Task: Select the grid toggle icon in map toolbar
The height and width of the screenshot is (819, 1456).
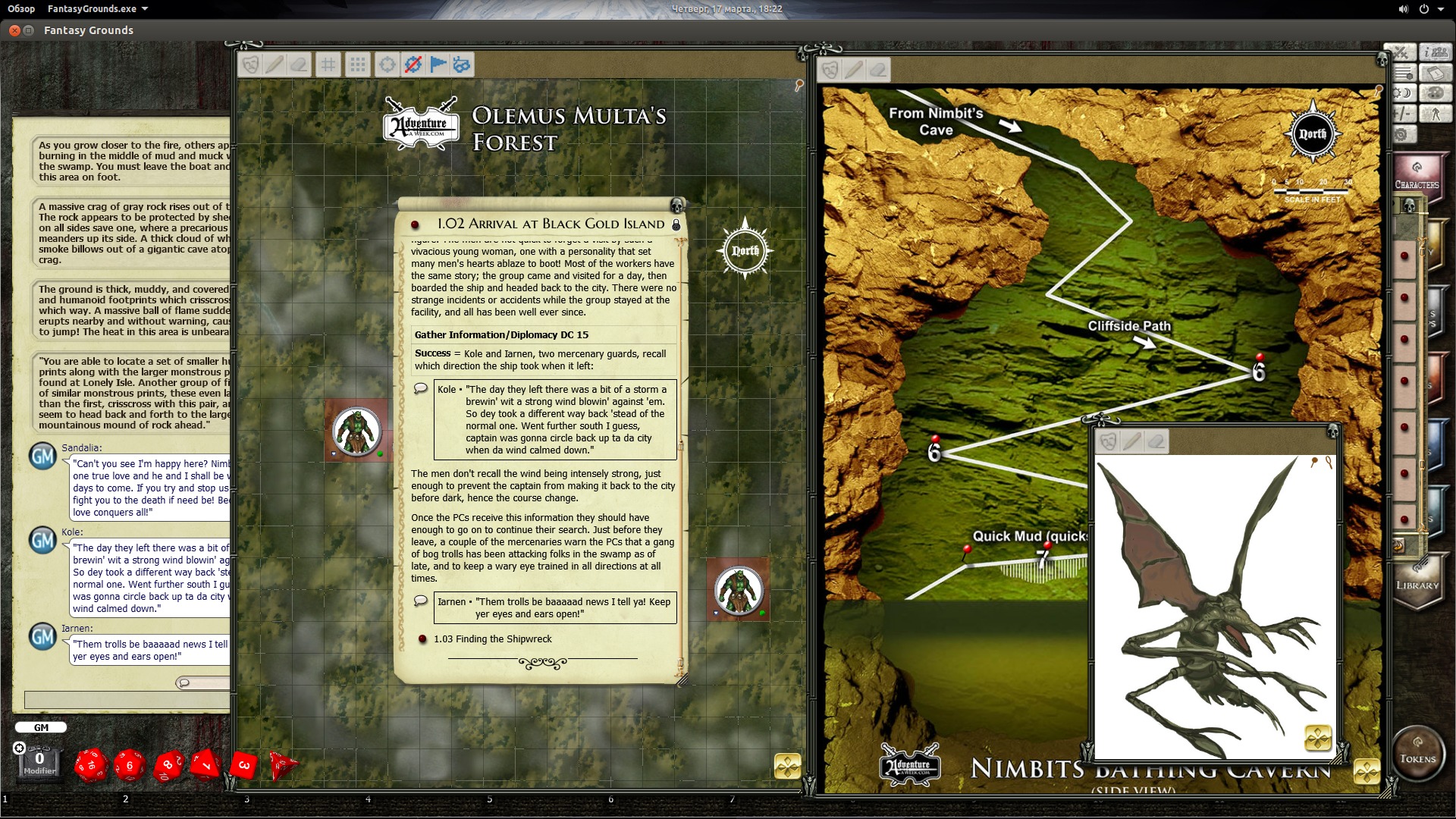Action: (x=330, y=65)
